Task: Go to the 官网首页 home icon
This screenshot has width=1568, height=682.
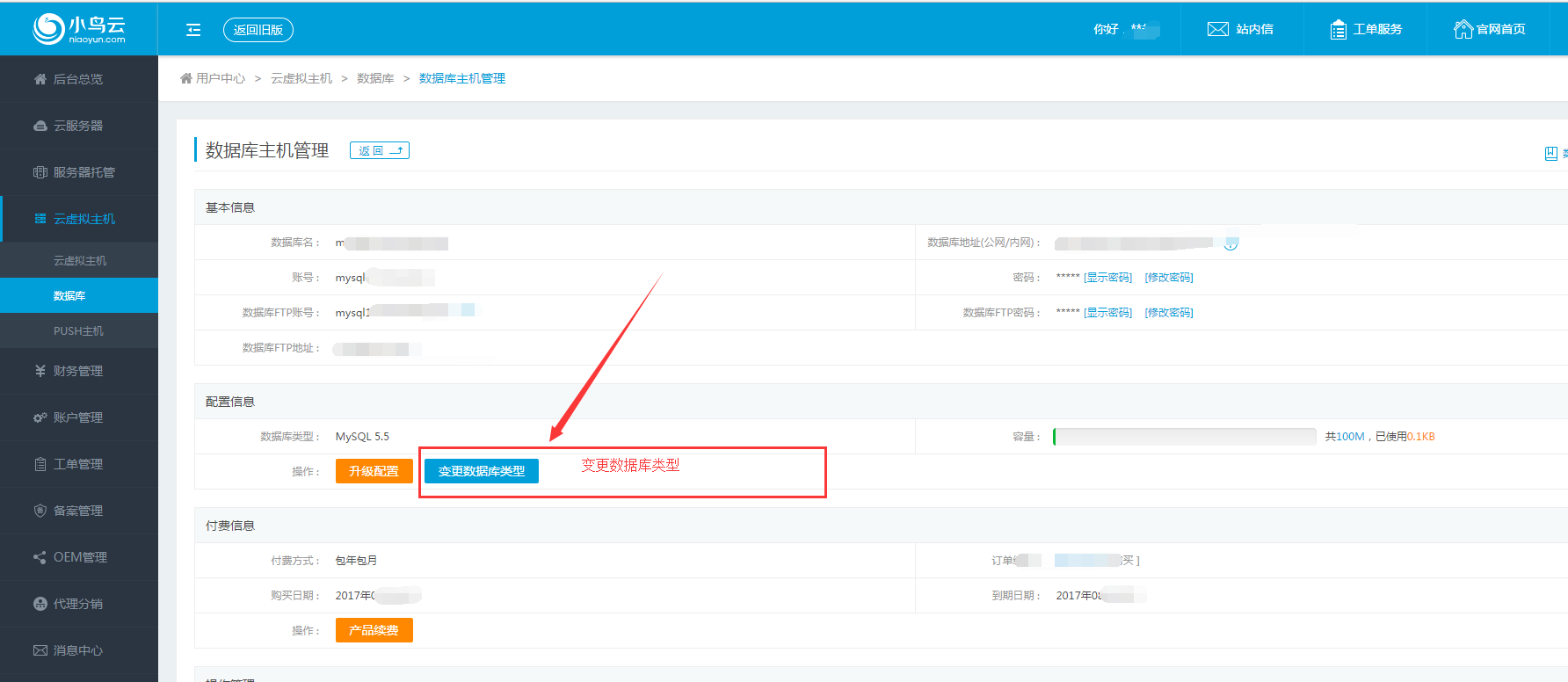Action: [x=1463, y=29]
